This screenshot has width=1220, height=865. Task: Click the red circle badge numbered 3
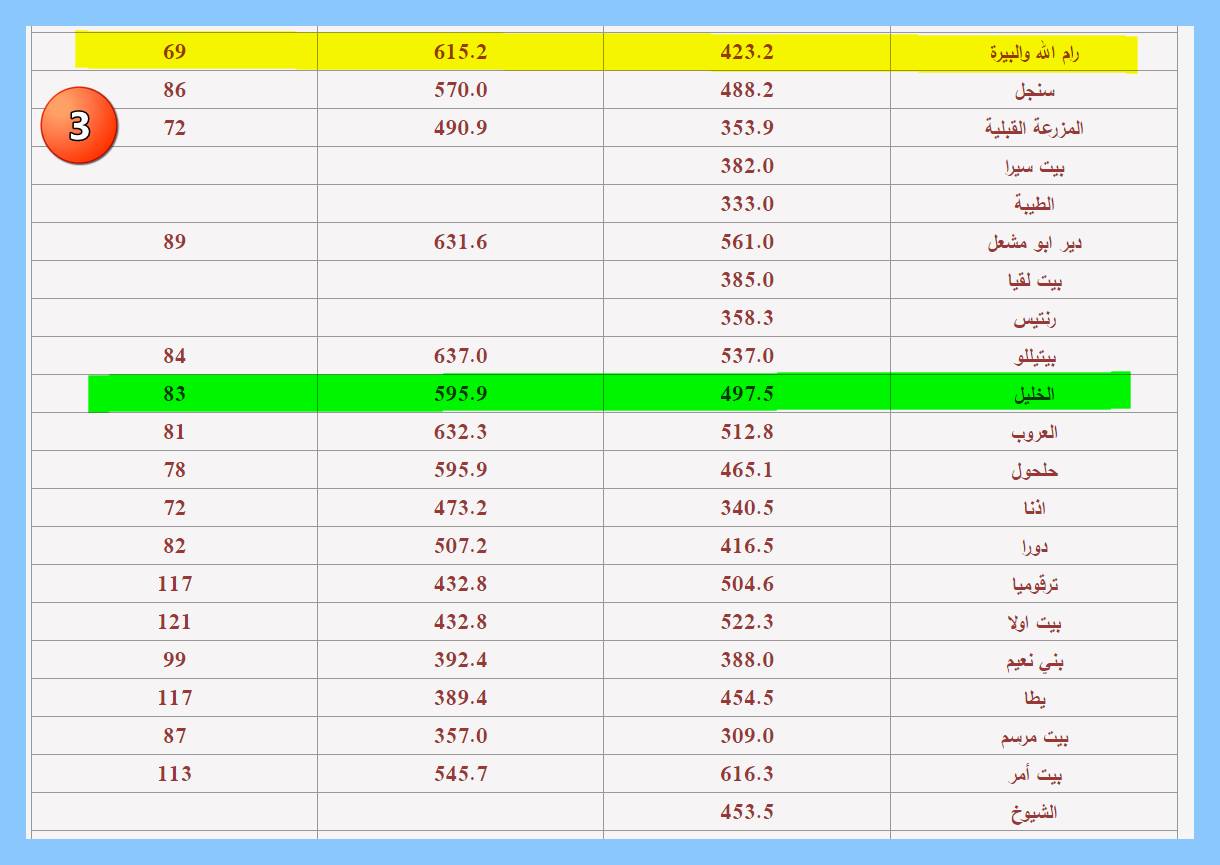tap(79, 127)
